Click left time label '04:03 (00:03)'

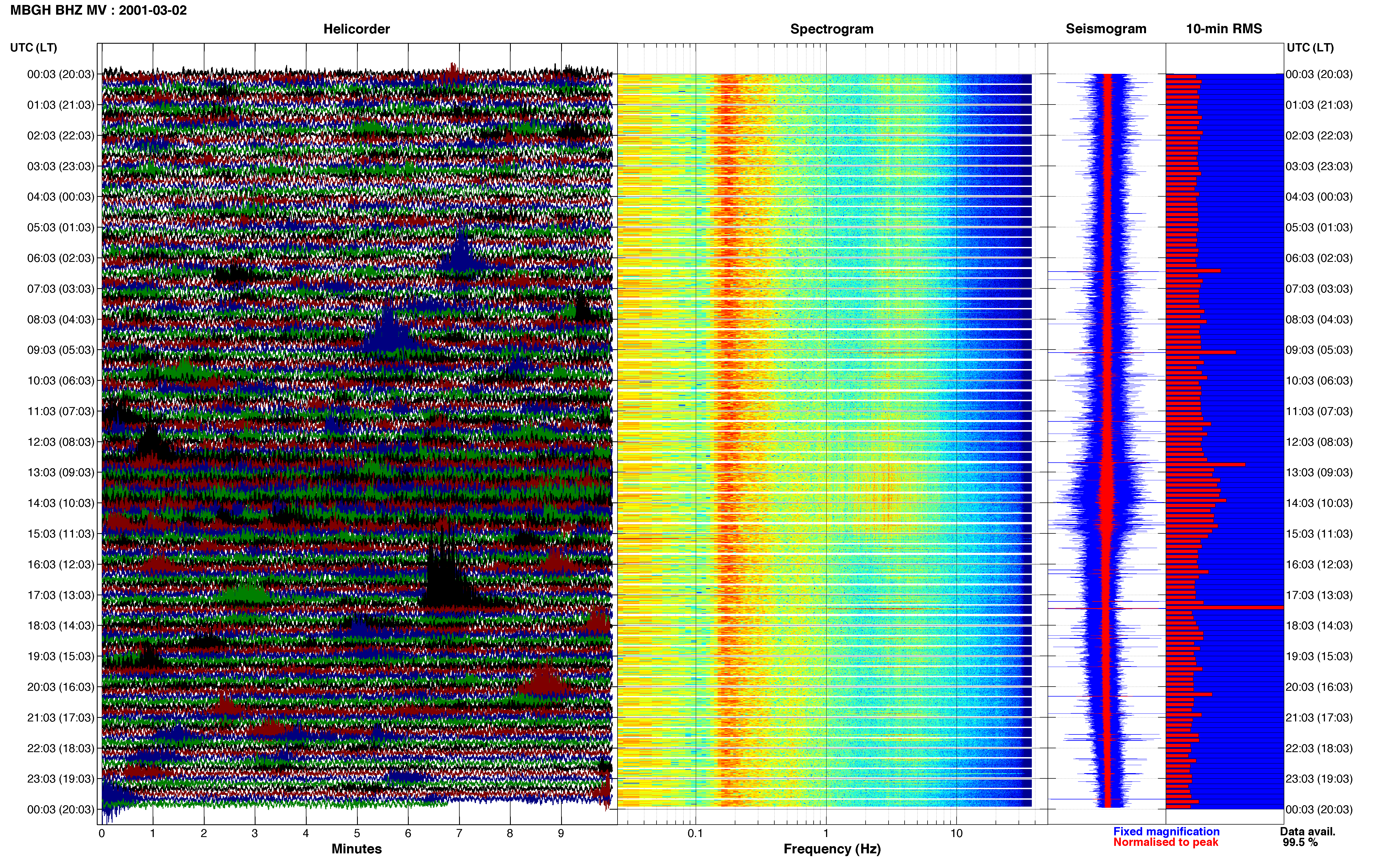60,196
